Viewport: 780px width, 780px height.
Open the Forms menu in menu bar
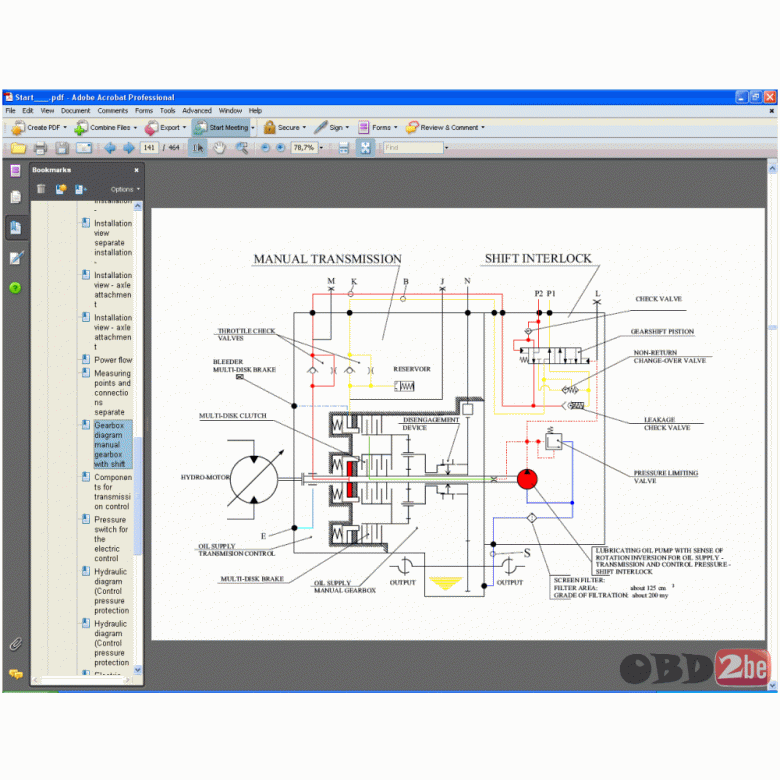pyautogui.click(x=144, y=111)
